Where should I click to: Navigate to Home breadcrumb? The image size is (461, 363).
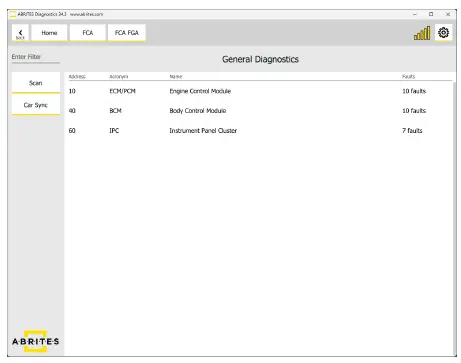[49, 33]
